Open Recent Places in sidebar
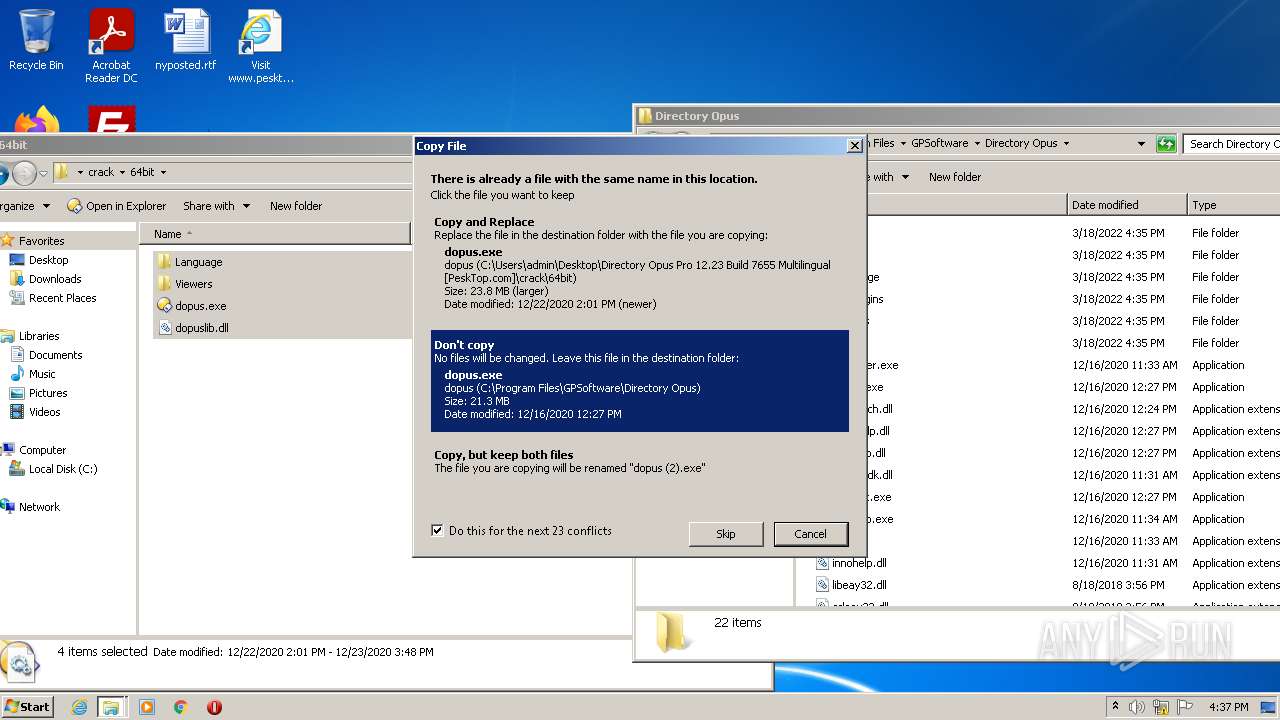 pos(62,298)
